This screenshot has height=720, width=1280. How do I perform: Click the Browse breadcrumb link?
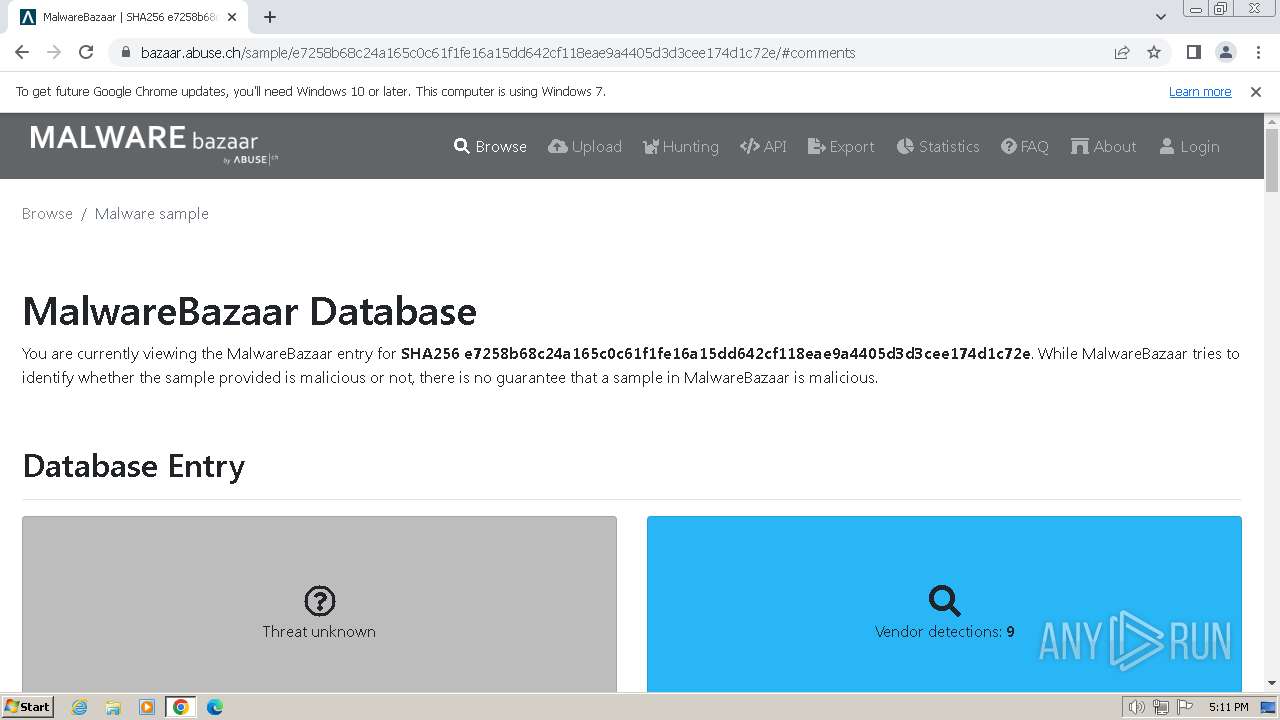point(47,213)
